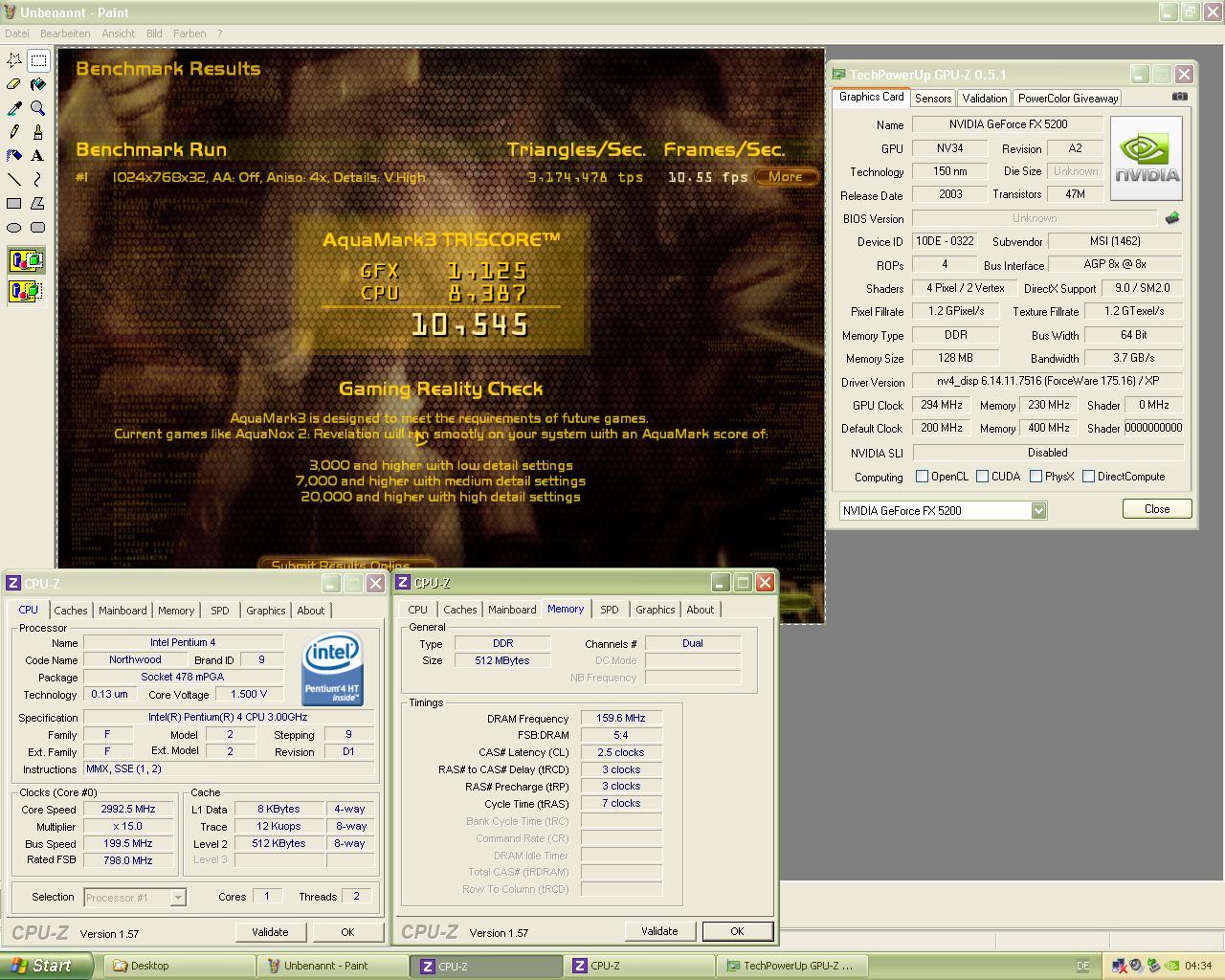1225x980 pixels.
Task: Enable the DirectCompute checkbox
Action: (1088, 477)
